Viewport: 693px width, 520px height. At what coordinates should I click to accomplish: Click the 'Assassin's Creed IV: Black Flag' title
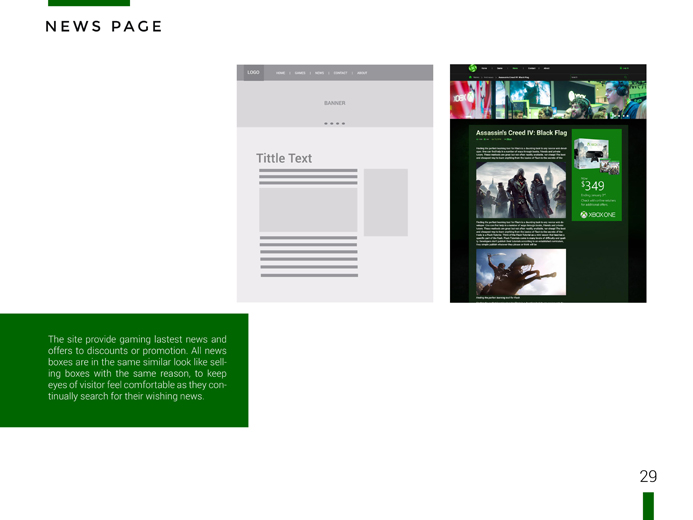(521, 133)
